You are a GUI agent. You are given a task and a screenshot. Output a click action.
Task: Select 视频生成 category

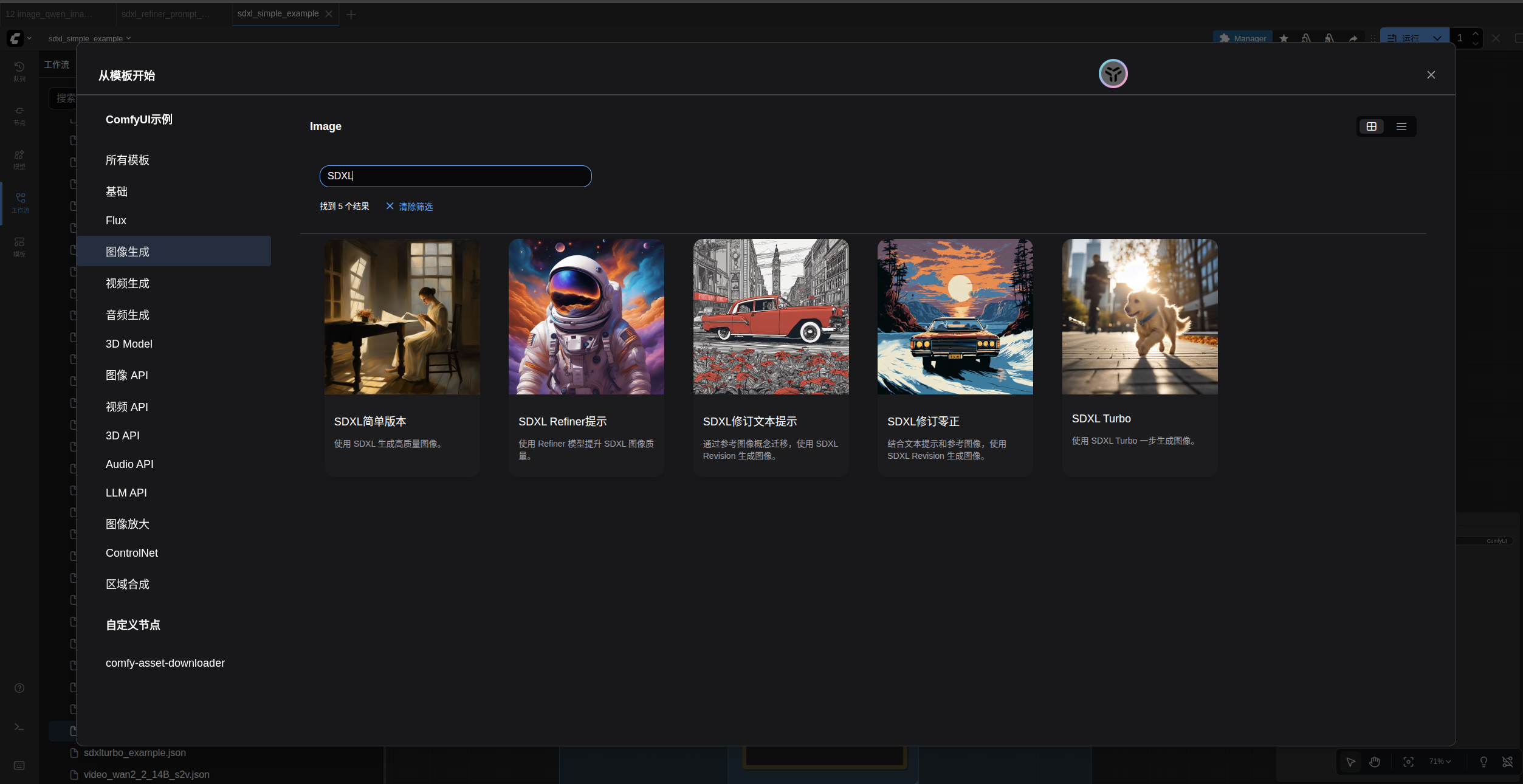(174, 283)
